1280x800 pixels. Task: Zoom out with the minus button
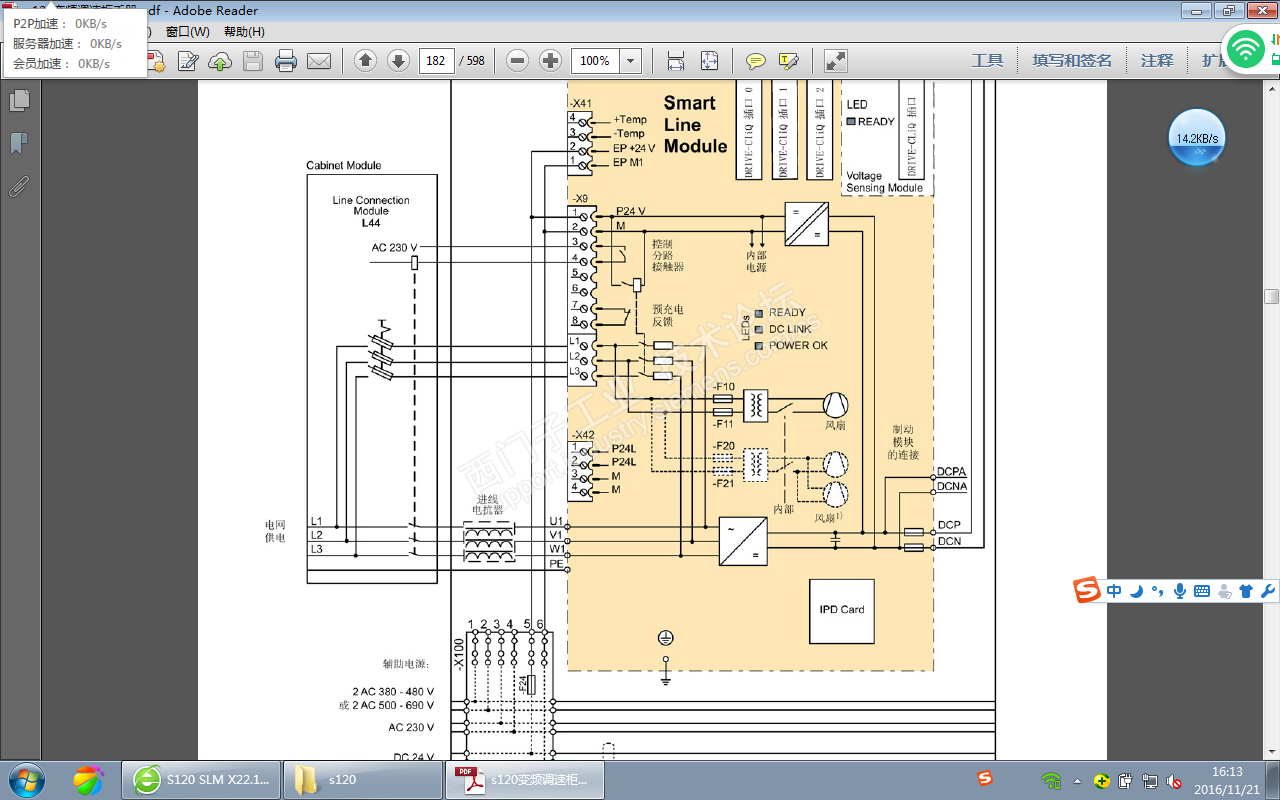pos(517,61)
